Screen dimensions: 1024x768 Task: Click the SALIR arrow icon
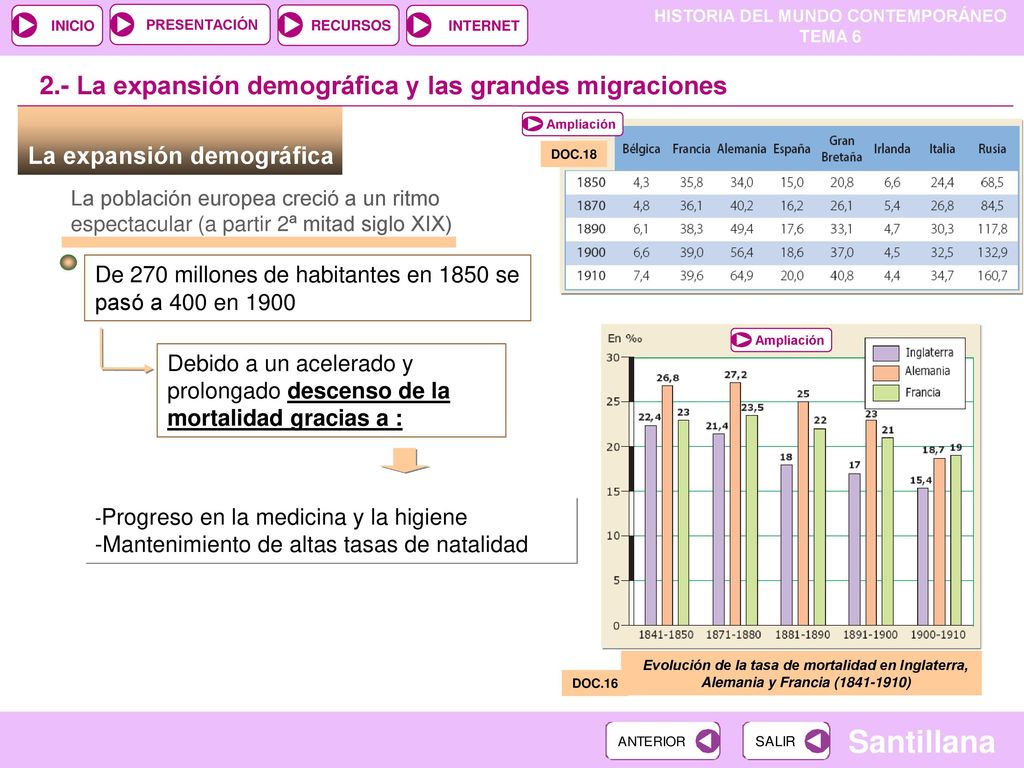click(x=817, y=741)
